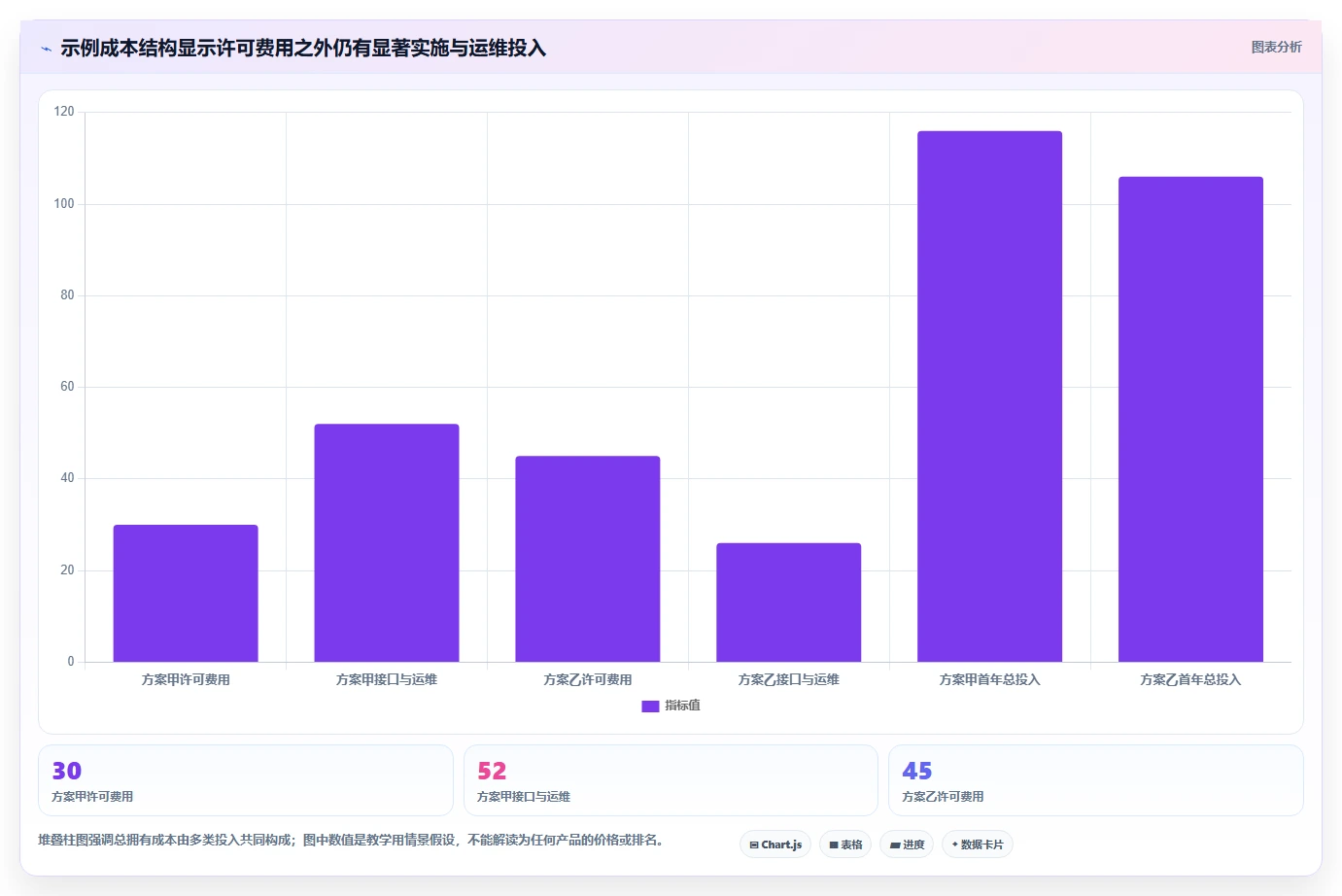Open the data card showing 45
This screenshot has height=896, width=1342.
click(1096, 780)
